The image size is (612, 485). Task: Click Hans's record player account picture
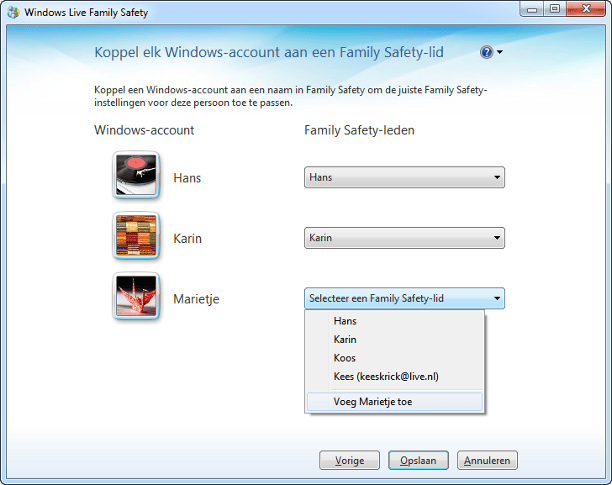click(x=136, y=175)
